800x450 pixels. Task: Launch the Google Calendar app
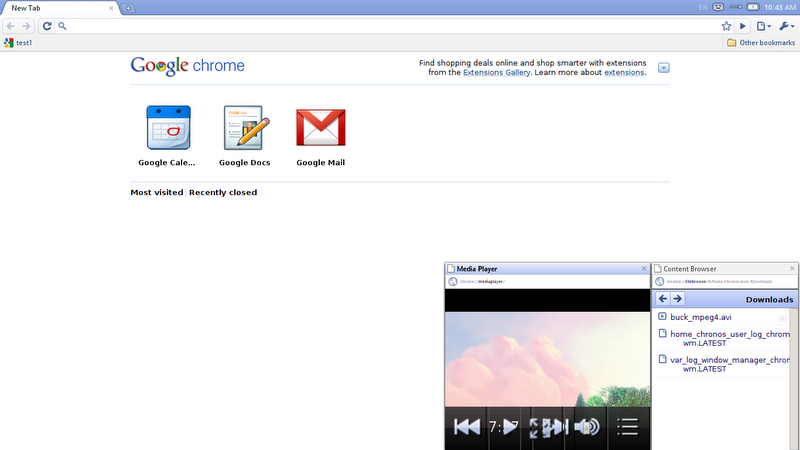[x=168, y=136]
